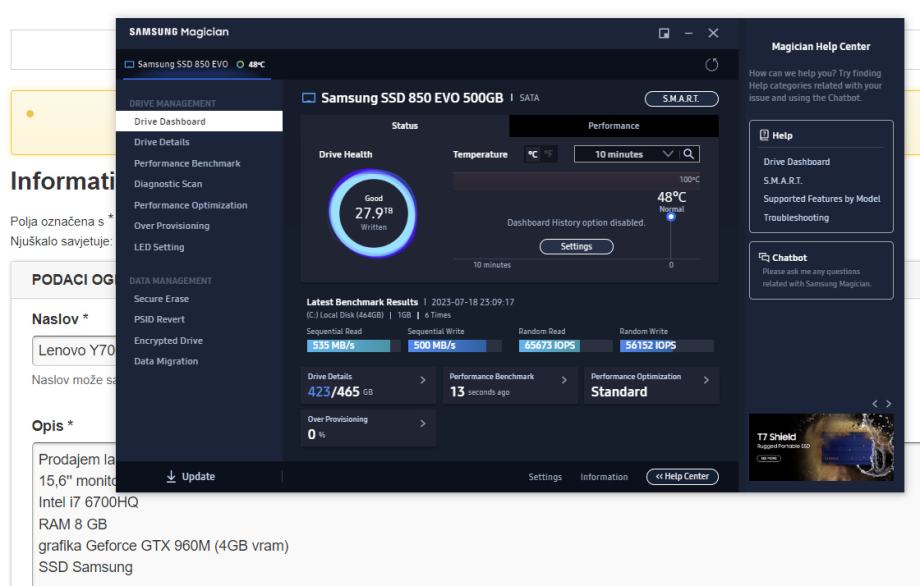Viewport: 920px width, 586px height.
Task: Click the refresh icon in drive bar
Action: point(711,65)
